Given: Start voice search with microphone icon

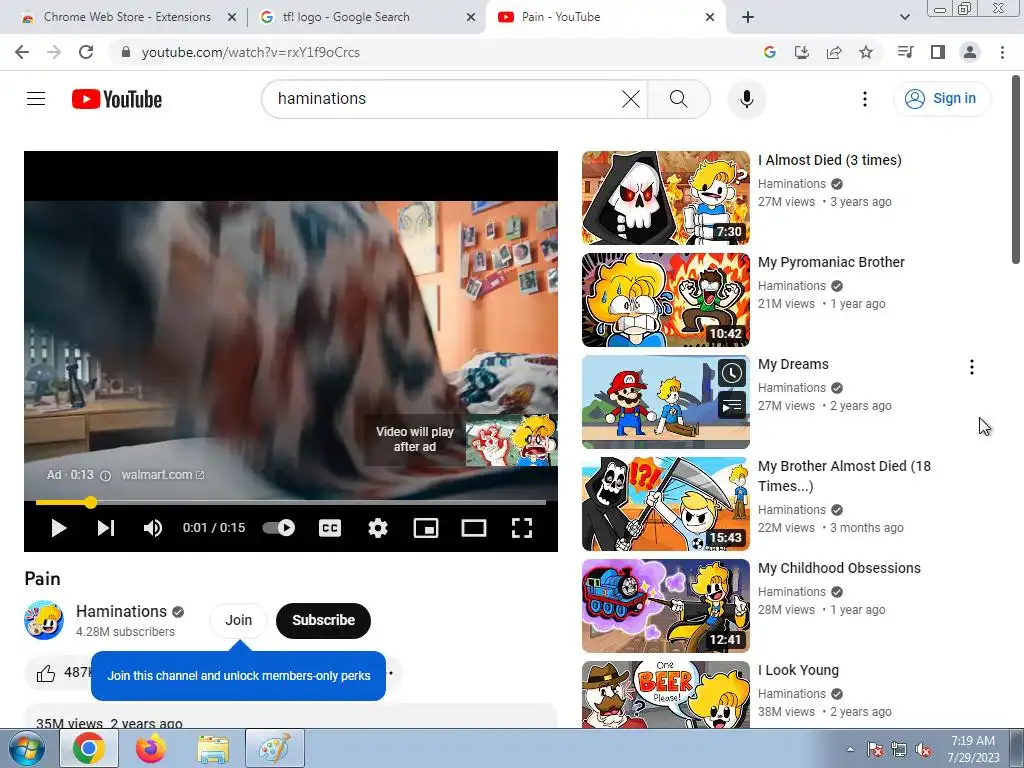Looking at the screenshot, I should 746,99.
